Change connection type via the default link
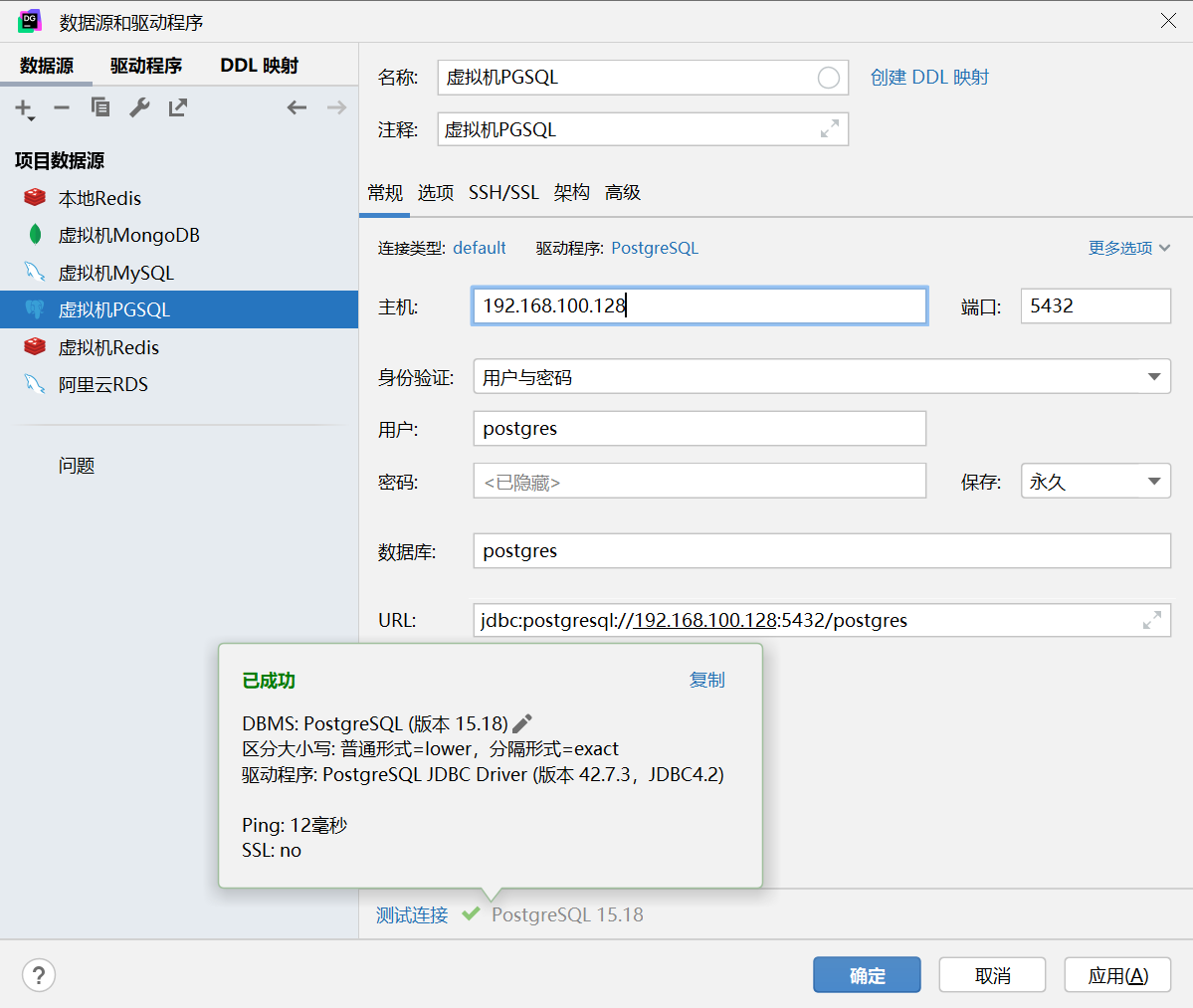 (x=480, y=248)
